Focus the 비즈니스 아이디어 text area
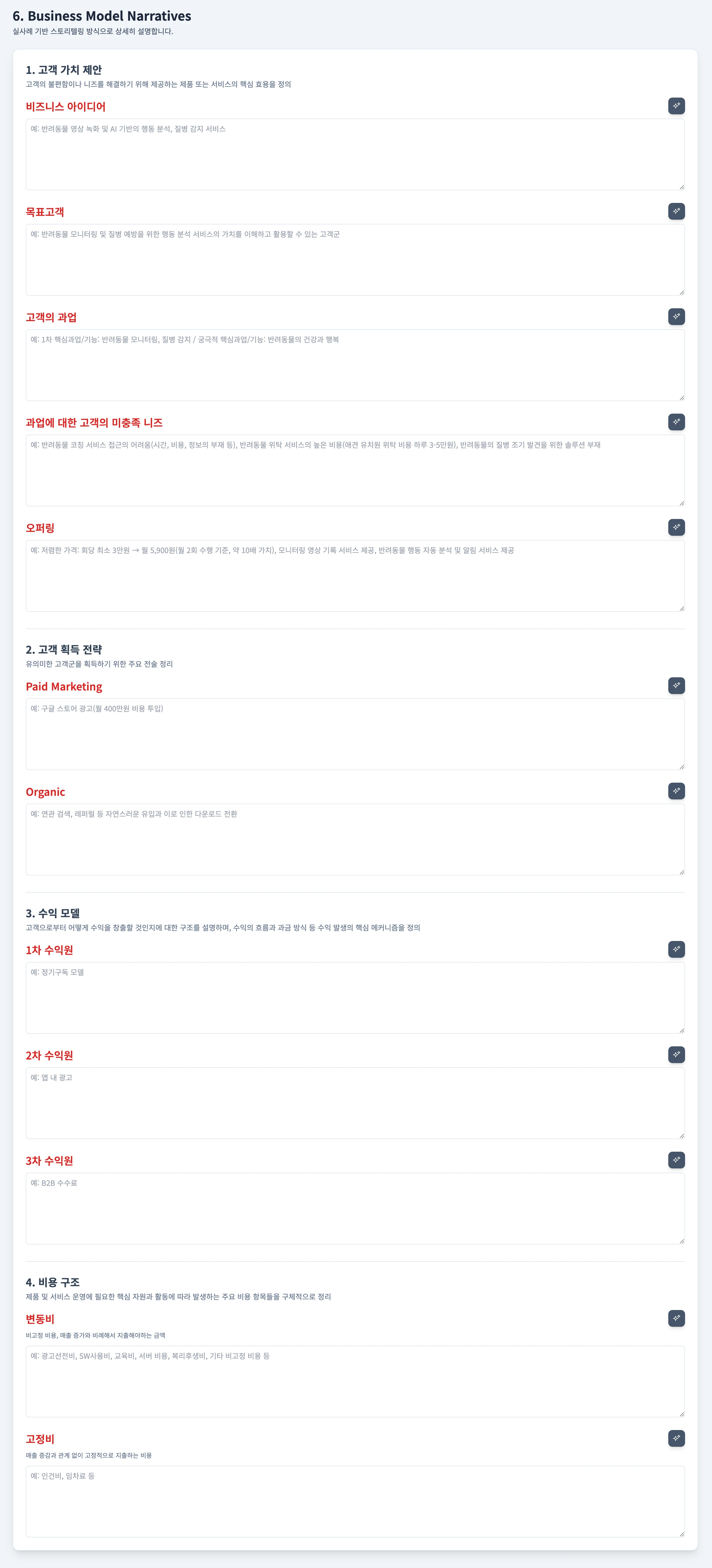The image size is (712, 1568). (355, 155)
